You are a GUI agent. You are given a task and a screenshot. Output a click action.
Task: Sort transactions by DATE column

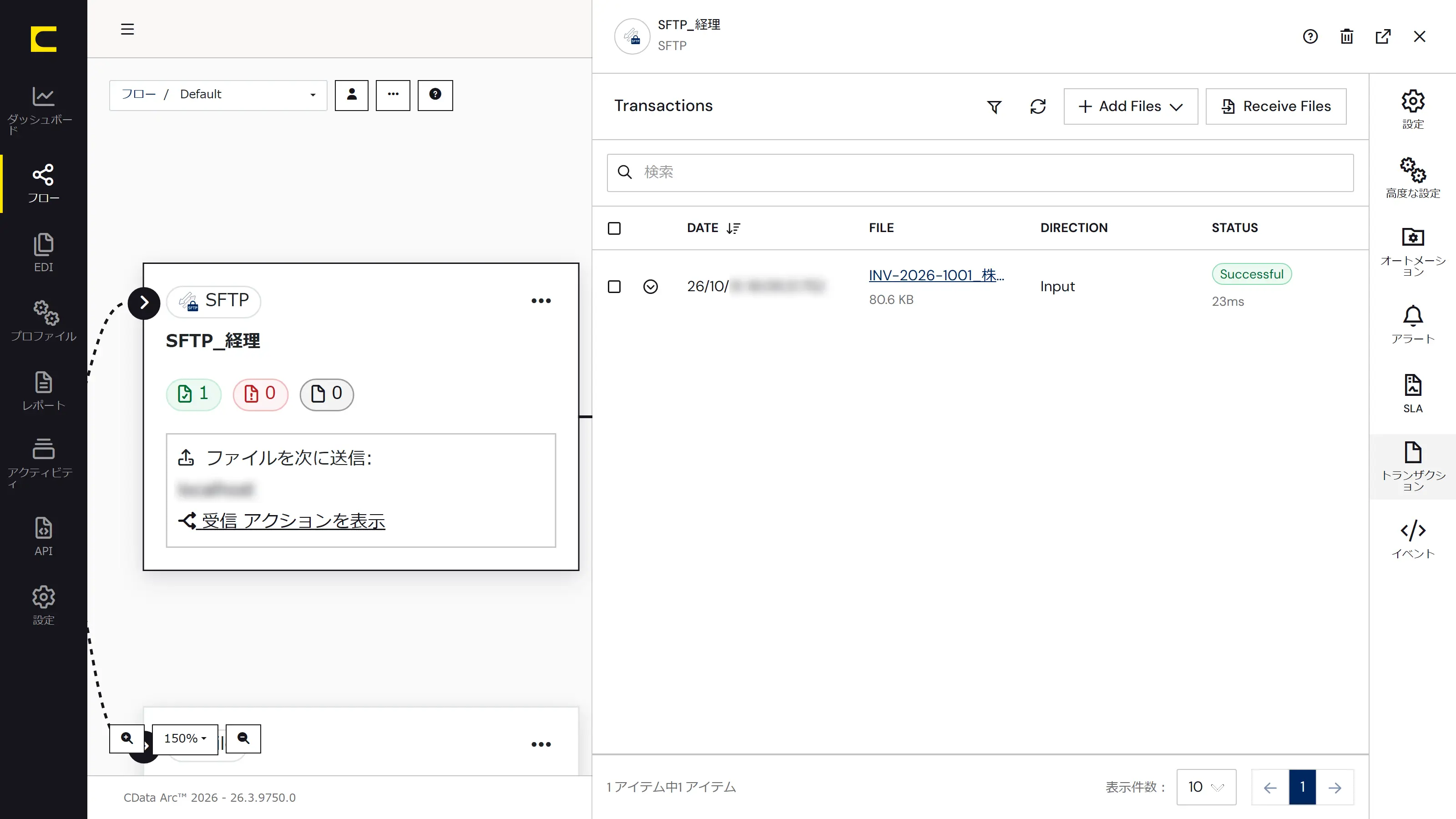(713, 228)
